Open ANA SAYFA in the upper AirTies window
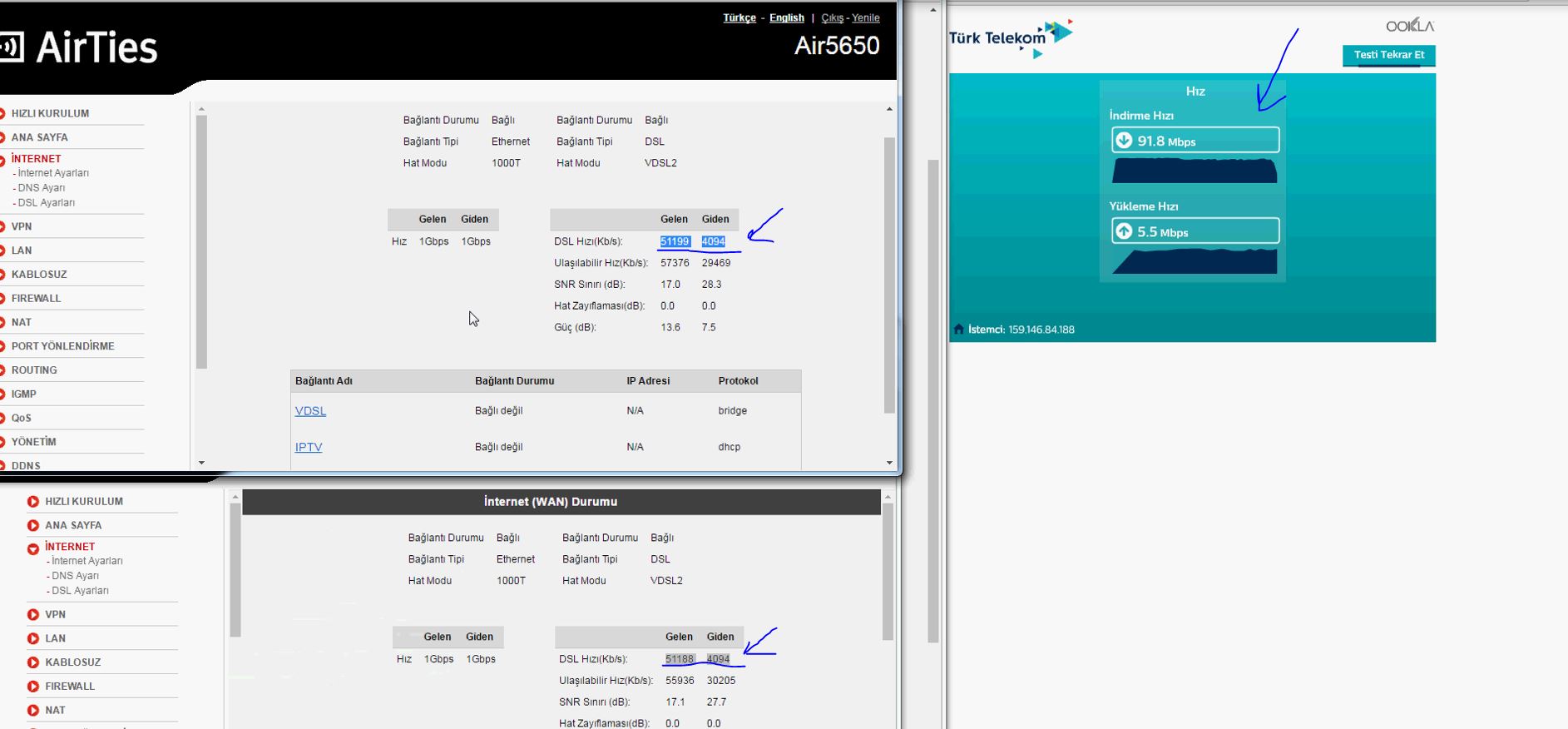This screenshot has width=1568, height=729. click(40, 138)
